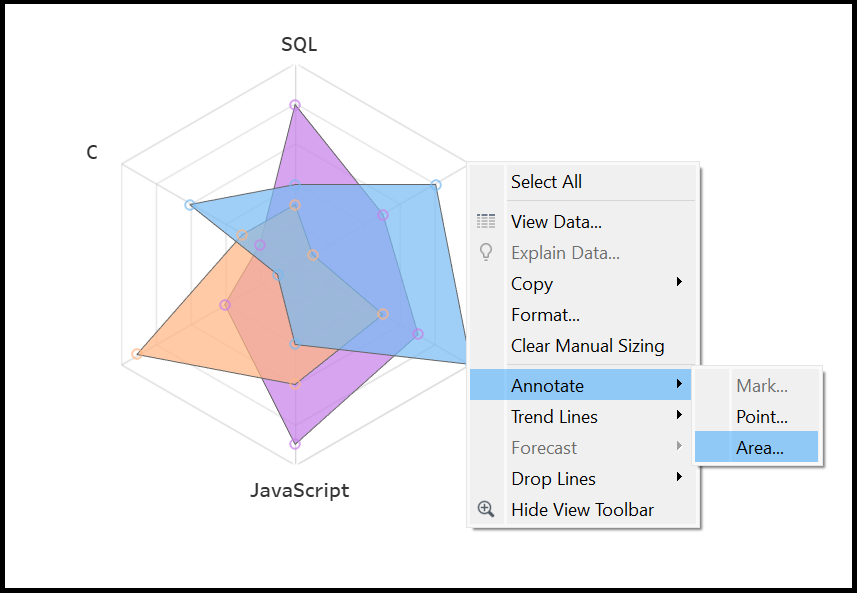The height and width of the screenshot is (594, 857).
Task: Choose Clear Manual Sizing
Action: [587, 346]
